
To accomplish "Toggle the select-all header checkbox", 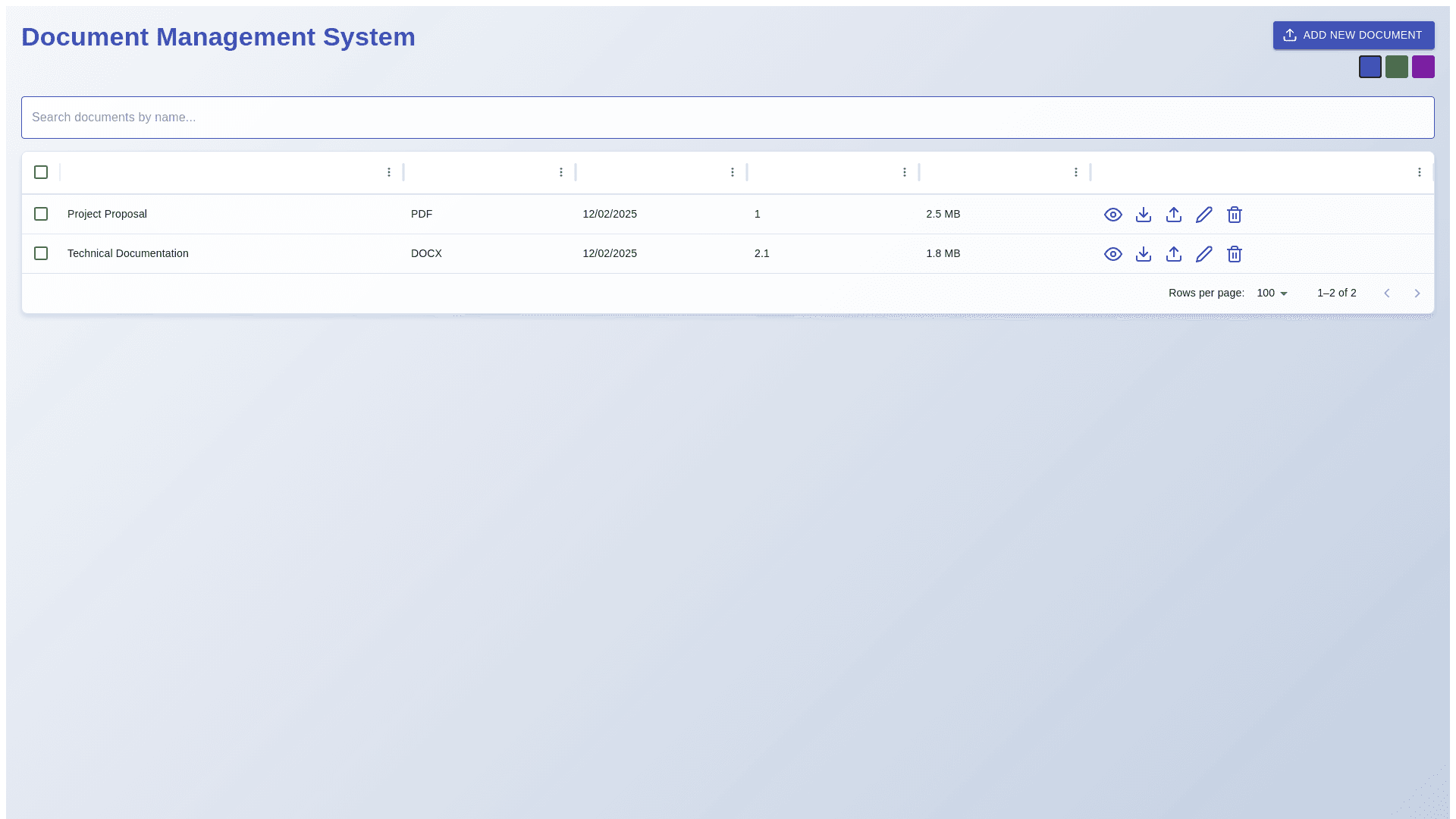I will pos(41,172).
